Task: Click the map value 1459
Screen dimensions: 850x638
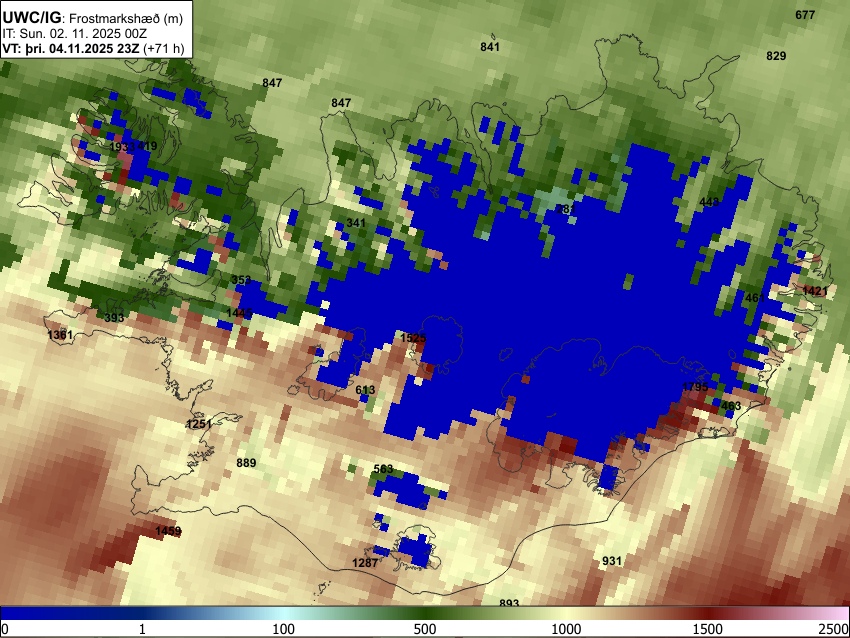Action: point(168,531)
